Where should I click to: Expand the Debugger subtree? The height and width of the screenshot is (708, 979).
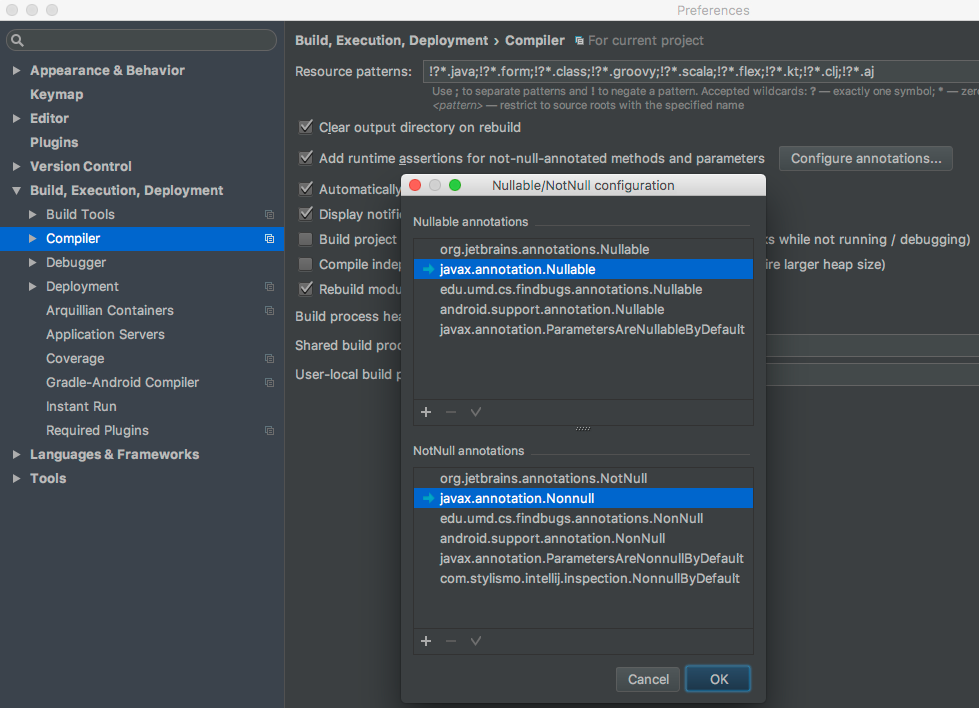[32, 263]
